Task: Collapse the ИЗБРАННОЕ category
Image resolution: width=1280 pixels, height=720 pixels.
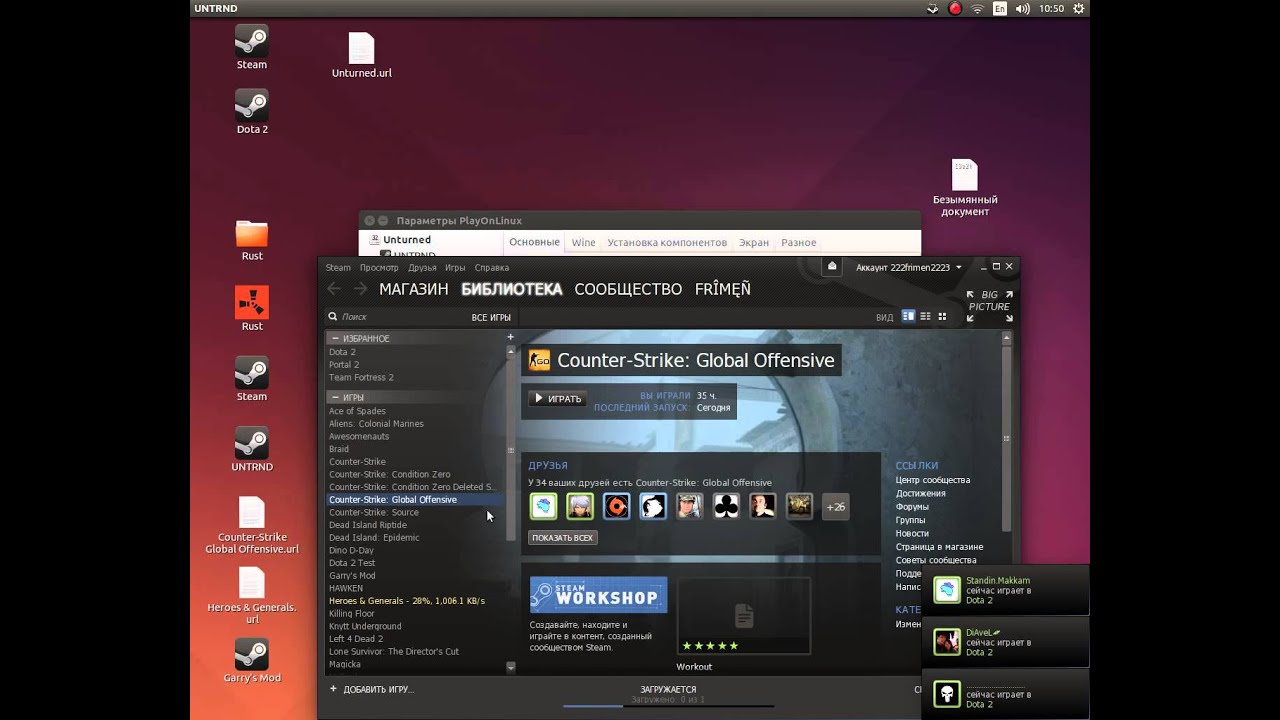Action: tap(335, 339)
